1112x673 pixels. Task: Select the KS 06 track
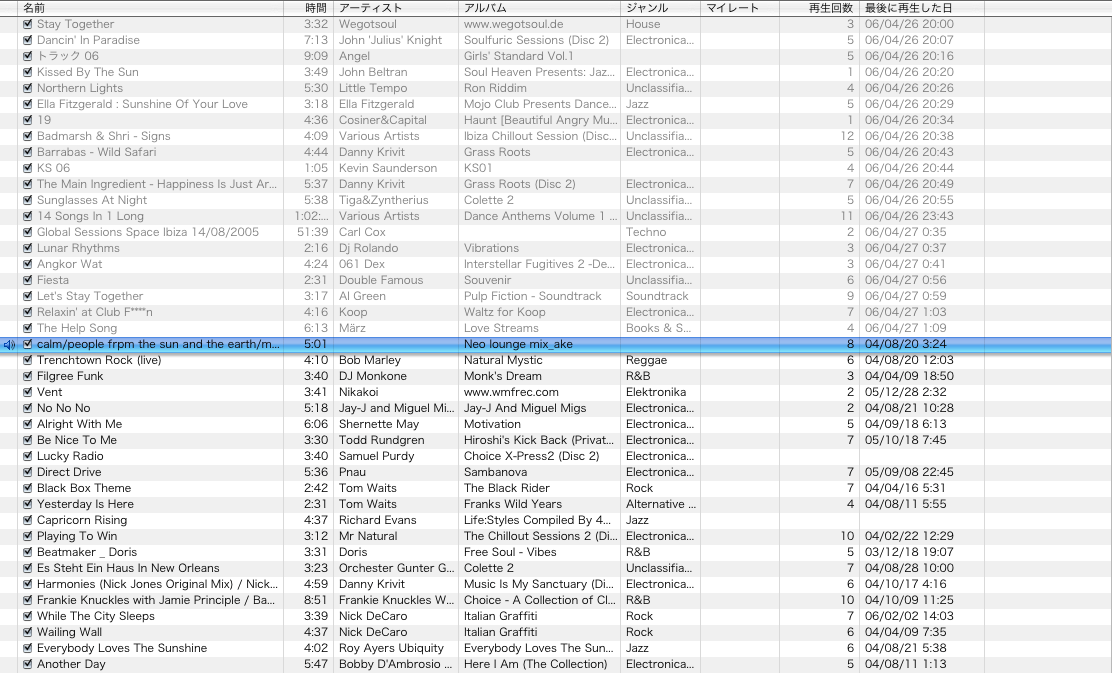click(x=53, y=168)
